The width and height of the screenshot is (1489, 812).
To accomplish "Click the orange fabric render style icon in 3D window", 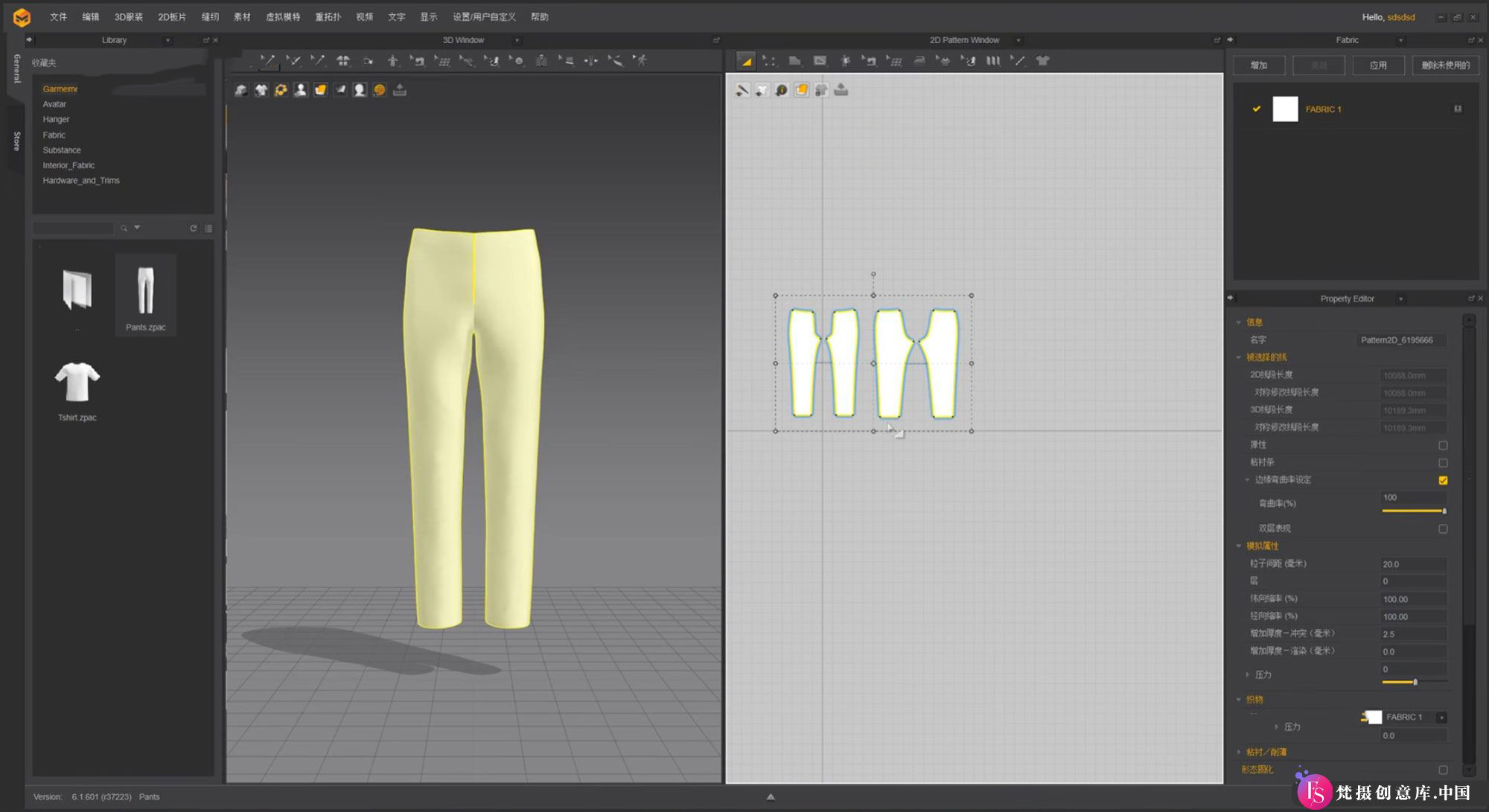I will point(320,90).
